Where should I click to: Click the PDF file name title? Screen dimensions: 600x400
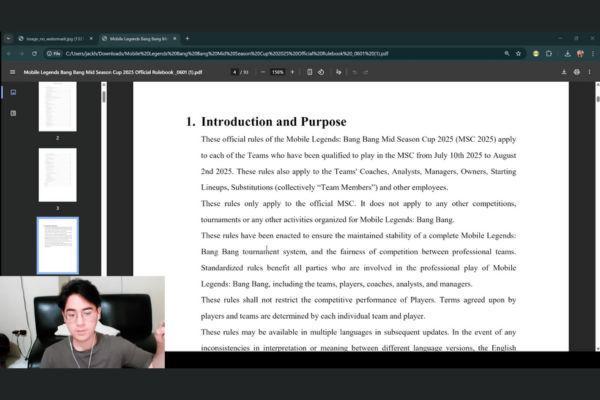[113, 72]
